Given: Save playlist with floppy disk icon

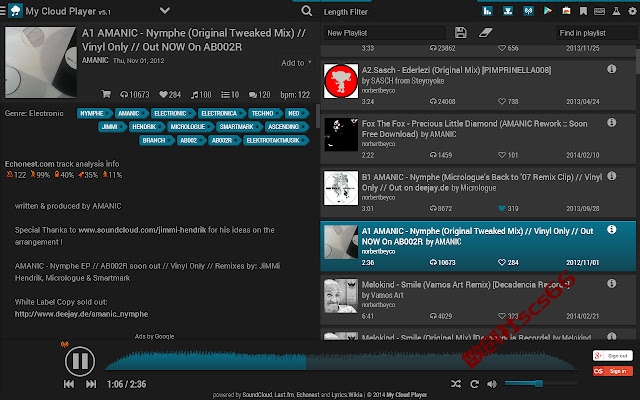Looking at the screenshot, I should 461,33.
